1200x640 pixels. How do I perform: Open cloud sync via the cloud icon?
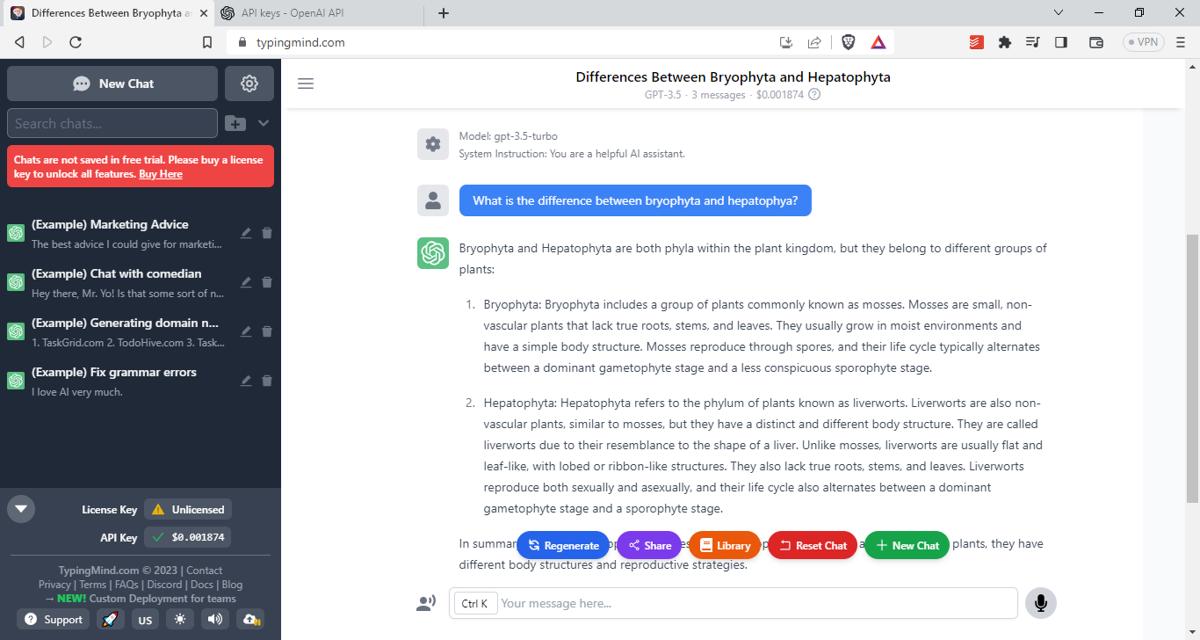click(250, 619)
